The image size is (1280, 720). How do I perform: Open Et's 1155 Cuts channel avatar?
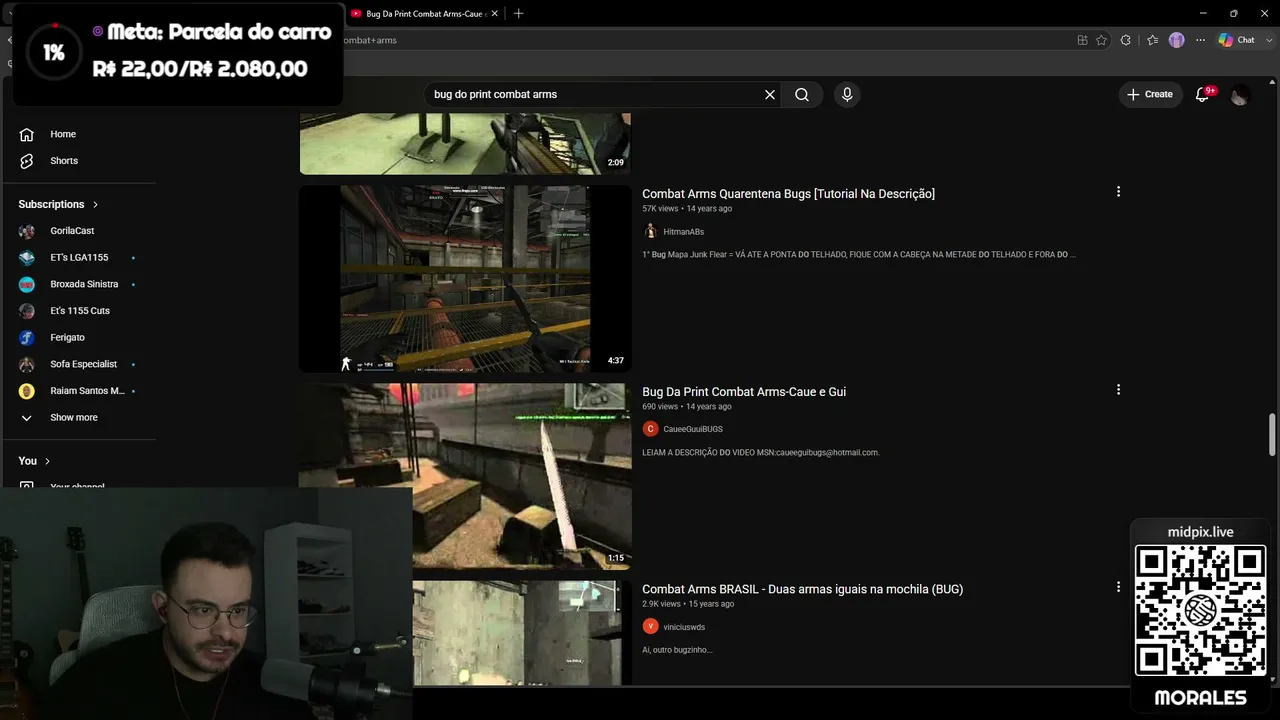point(27,311)
